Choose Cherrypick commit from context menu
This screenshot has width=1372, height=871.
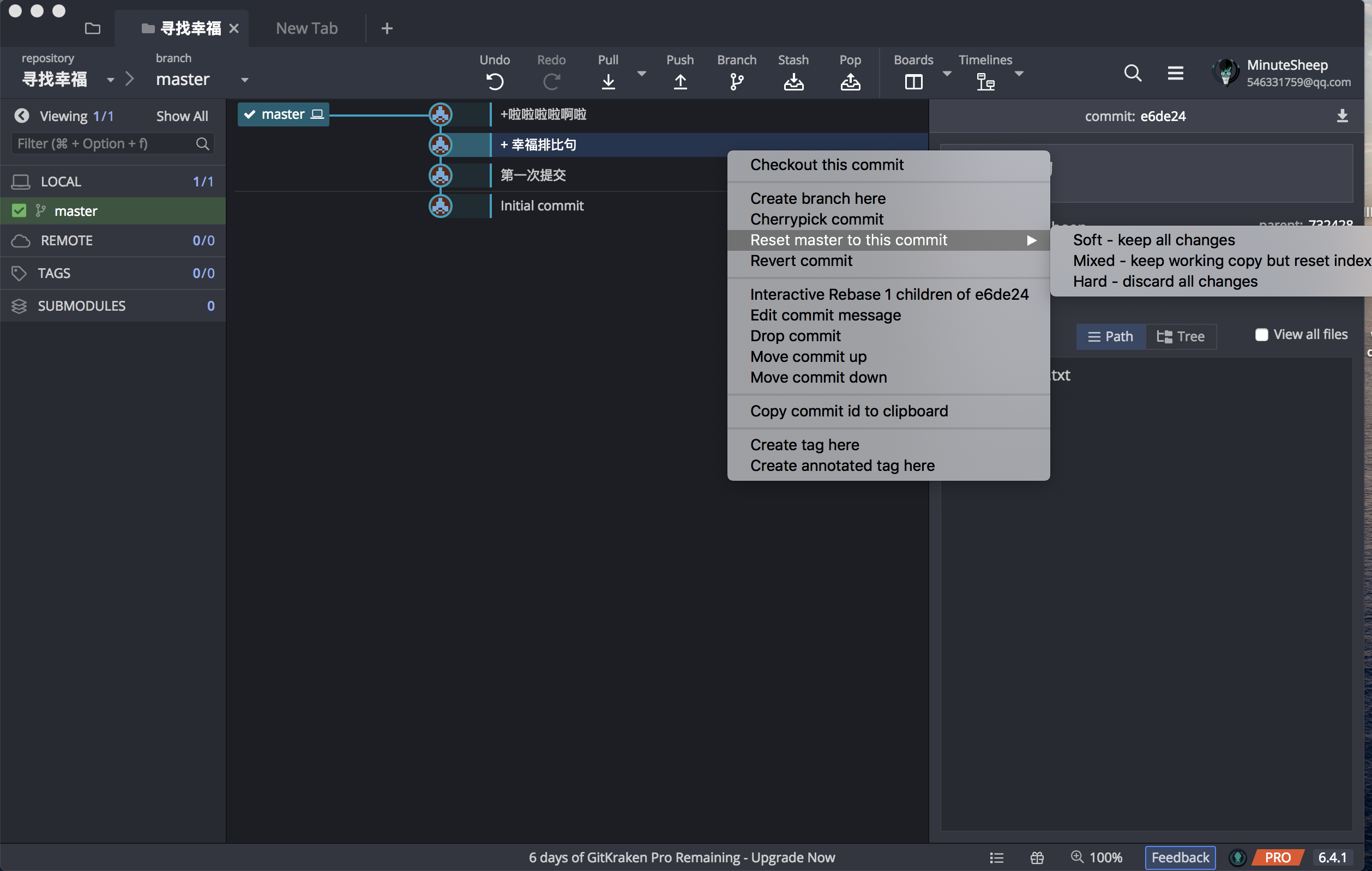816,219
